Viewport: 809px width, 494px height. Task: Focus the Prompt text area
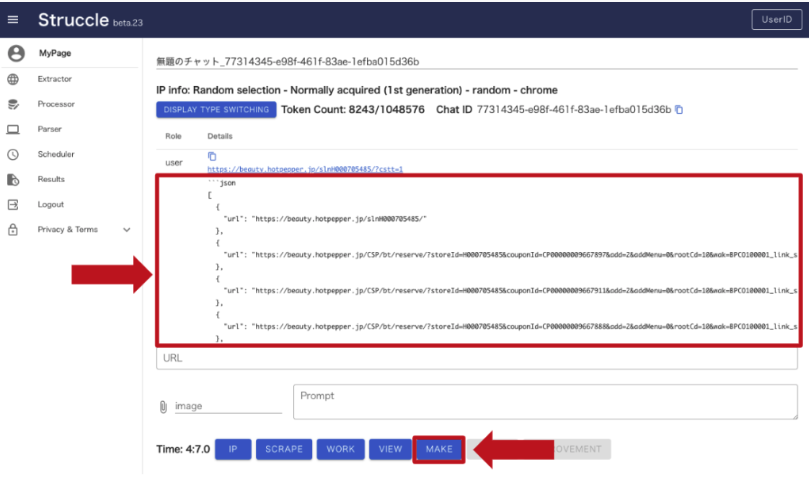click(x=545, y=402)
